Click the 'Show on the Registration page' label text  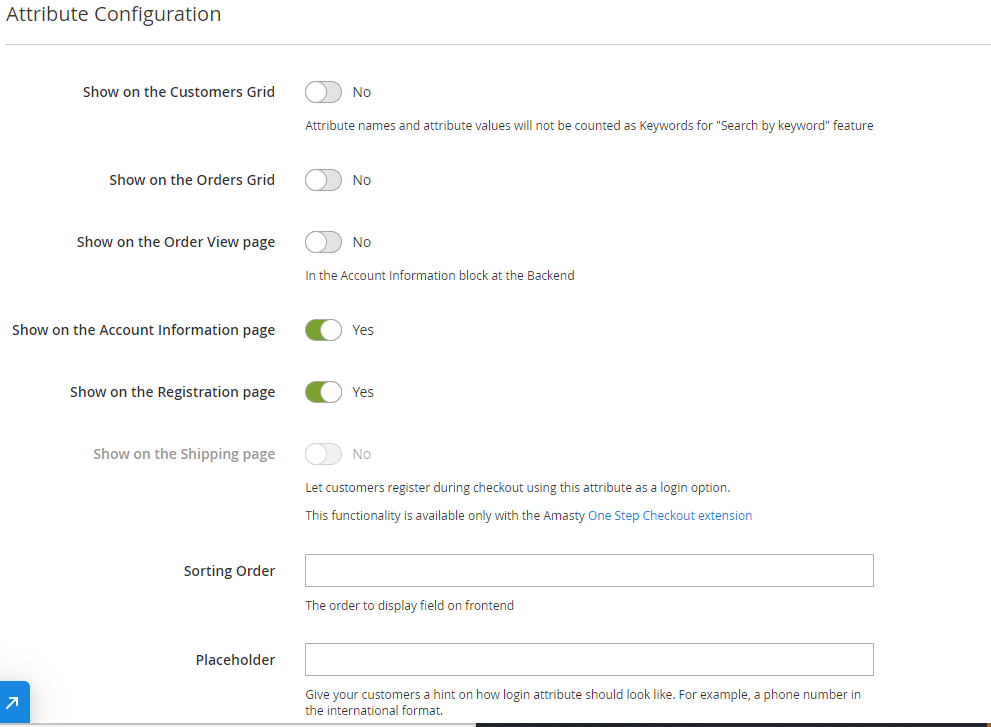click(172, 392)
